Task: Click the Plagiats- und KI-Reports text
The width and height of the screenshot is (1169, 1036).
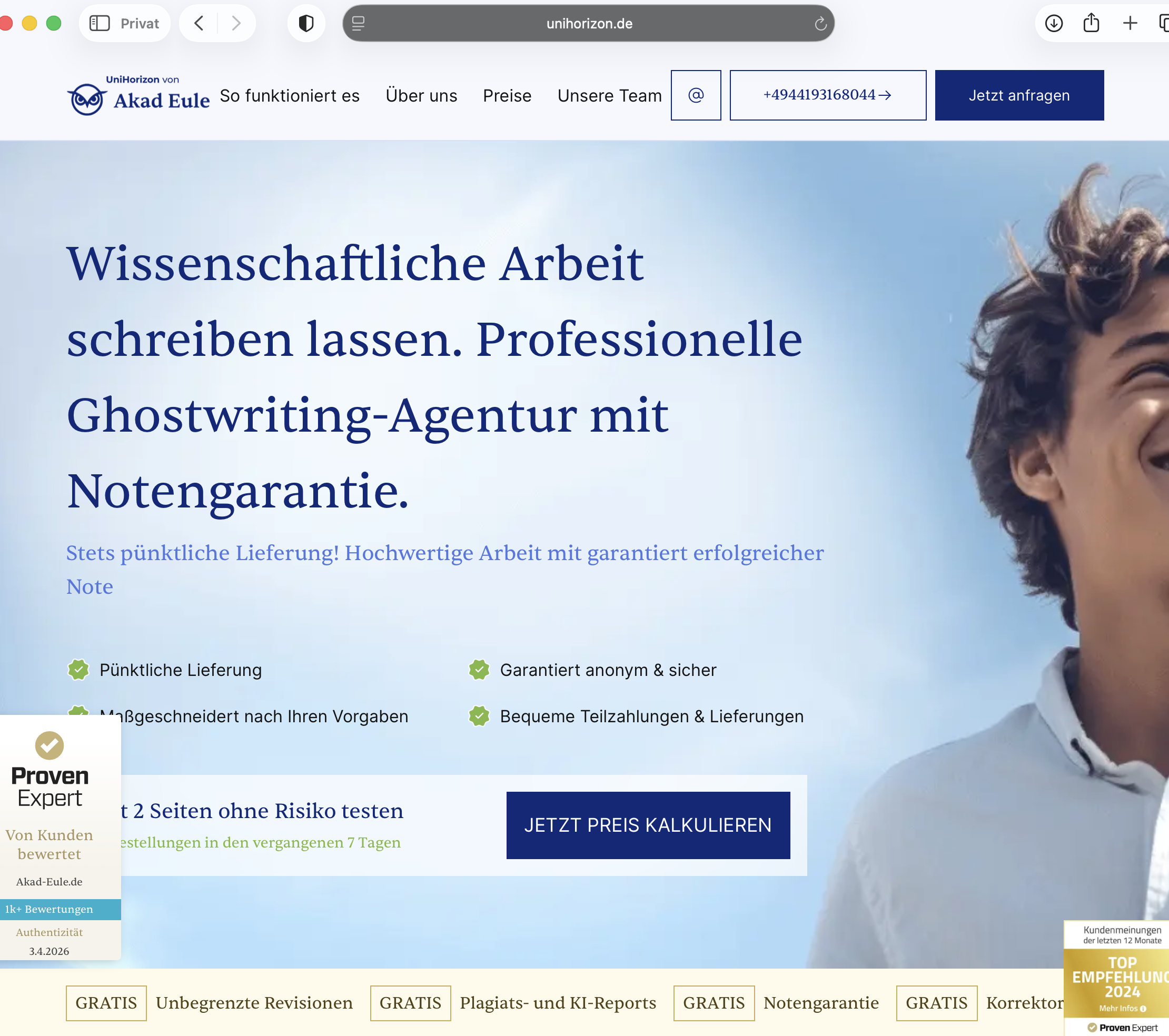Action: tap(558, 1003)
